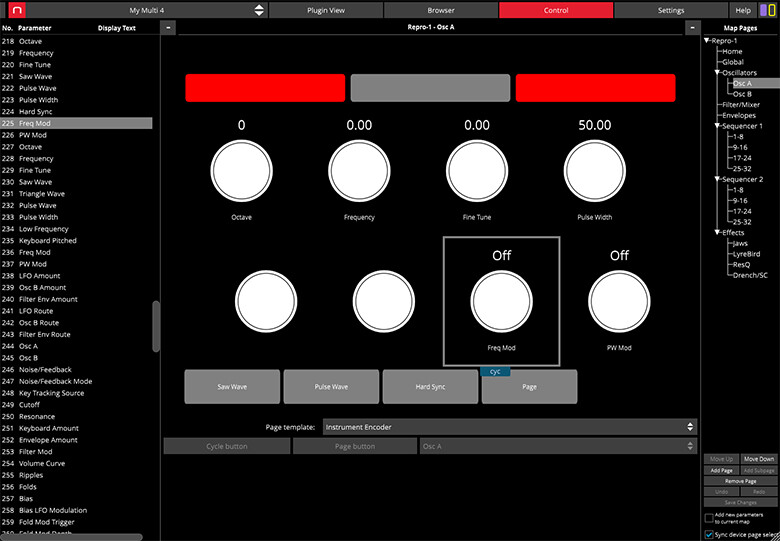Click the My Multi 4 up/down arrows
780x541 pixels.
tap(259, 10)
